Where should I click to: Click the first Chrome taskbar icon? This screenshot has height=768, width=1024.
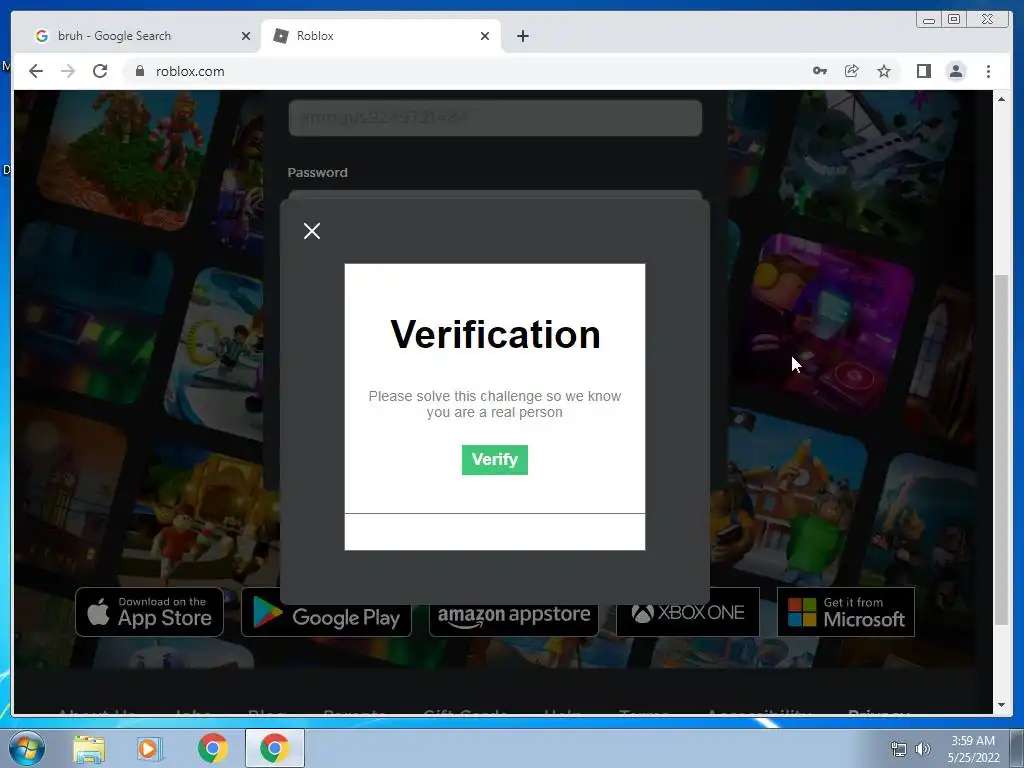212,748
